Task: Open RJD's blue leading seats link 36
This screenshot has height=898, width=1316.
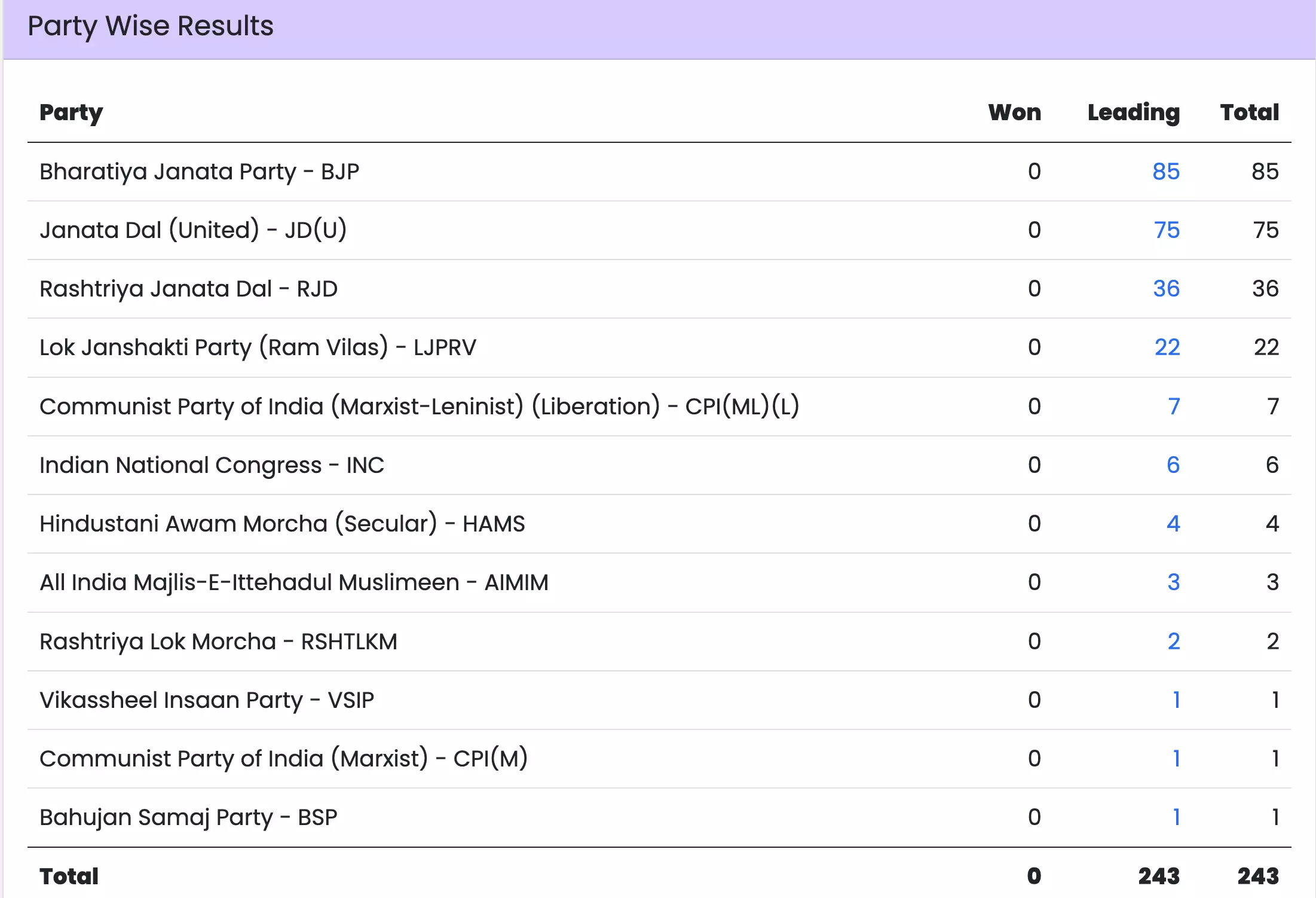Action: tap(1166, 289)
